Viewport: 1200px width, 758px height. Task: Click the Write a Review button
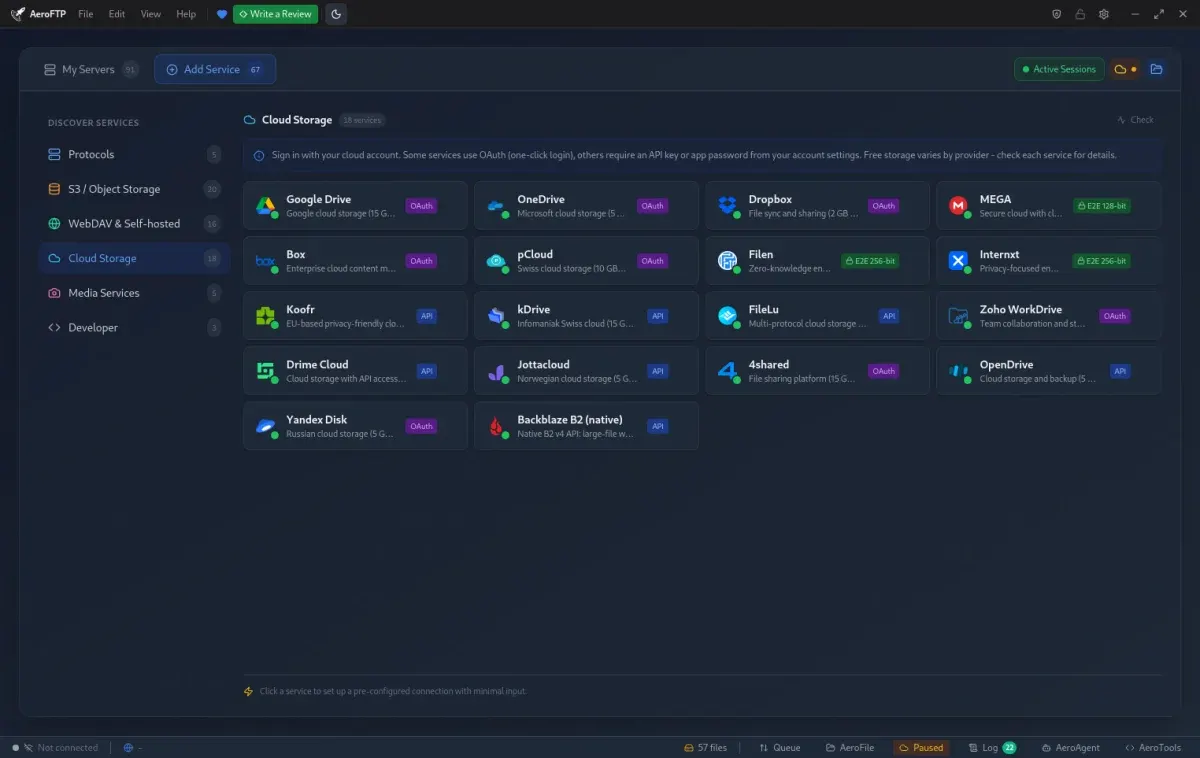pyautogui.click(x=275, y=14)
